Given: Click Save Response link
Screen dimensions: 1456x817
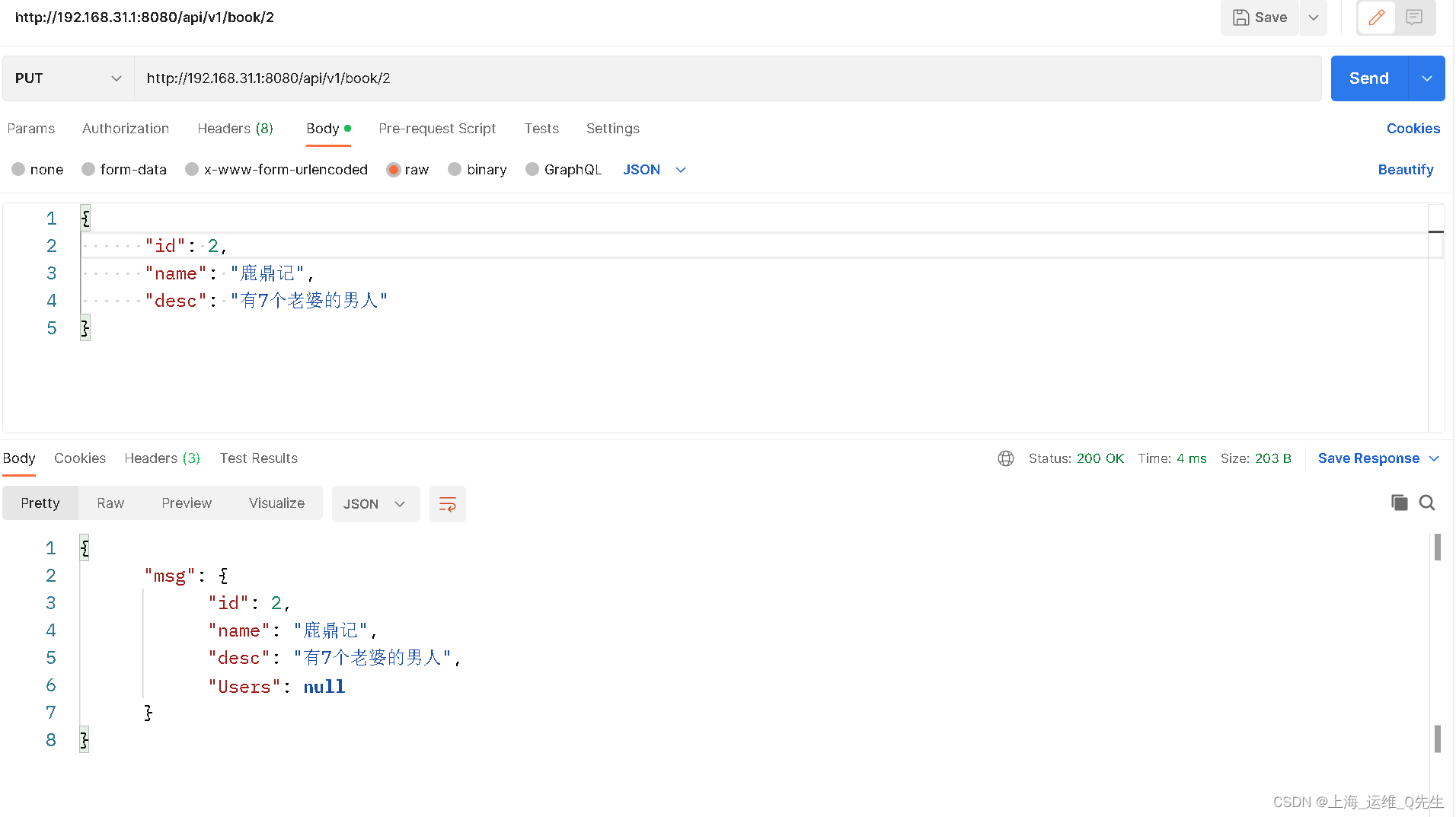Looking at the screenshot, I should coord(1368,458).
